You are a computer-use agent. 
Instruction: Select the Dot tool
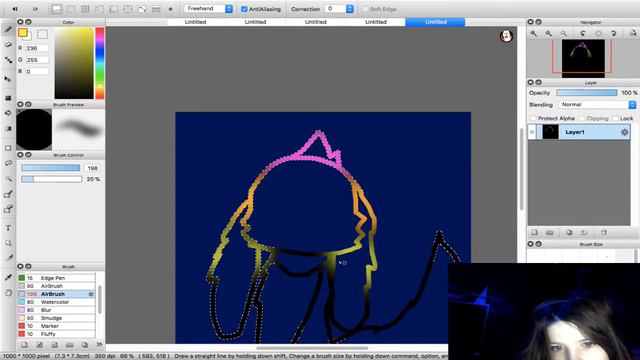coord(8,60)
